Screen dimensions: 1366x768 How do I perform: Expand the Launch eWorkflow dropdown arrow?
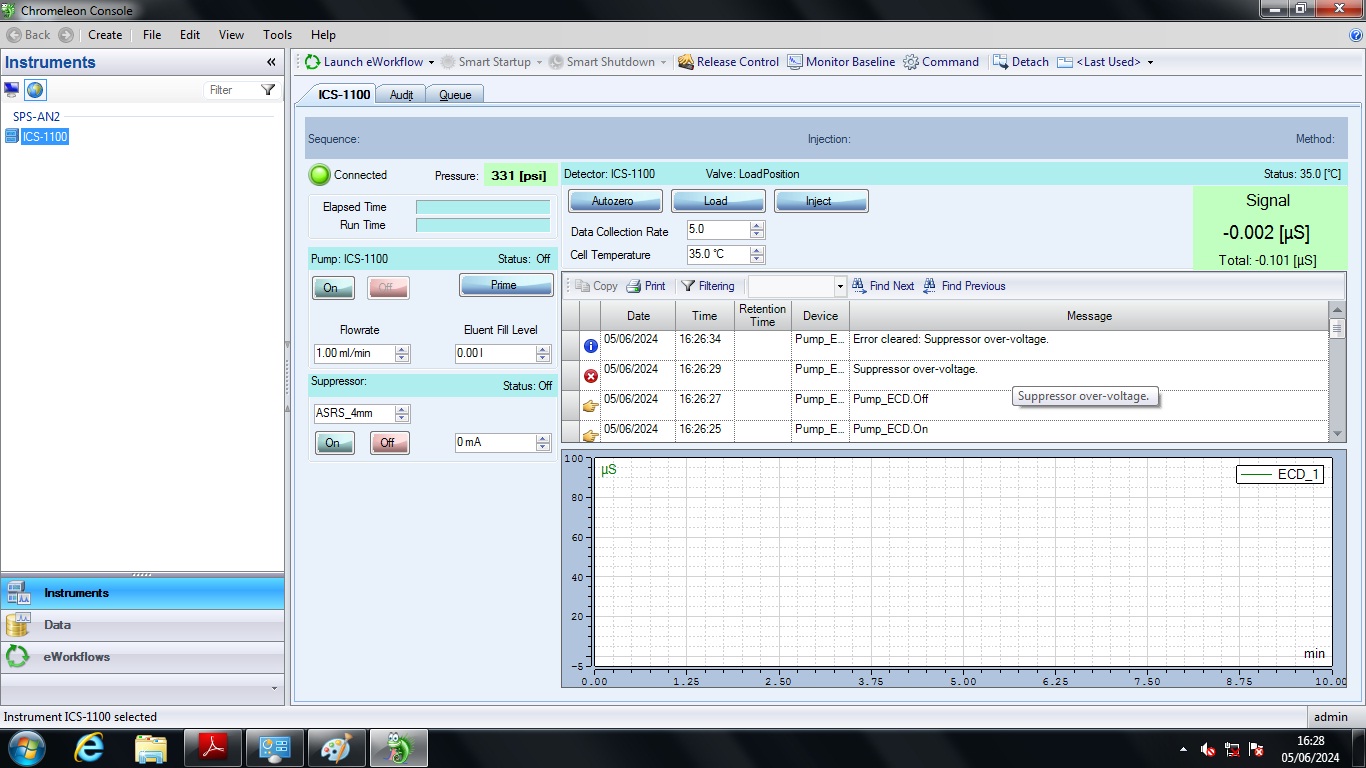point(432,62)
